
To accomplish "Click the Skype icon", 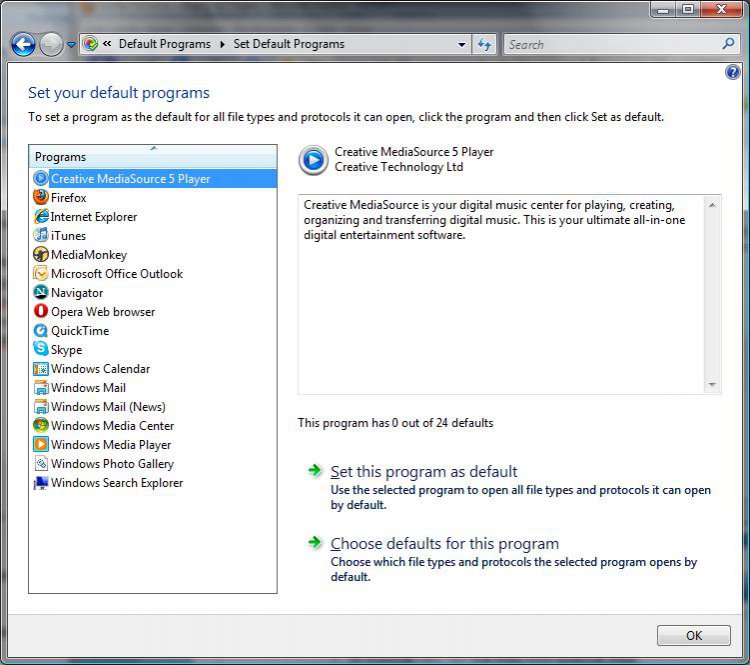I will [41, 349].
